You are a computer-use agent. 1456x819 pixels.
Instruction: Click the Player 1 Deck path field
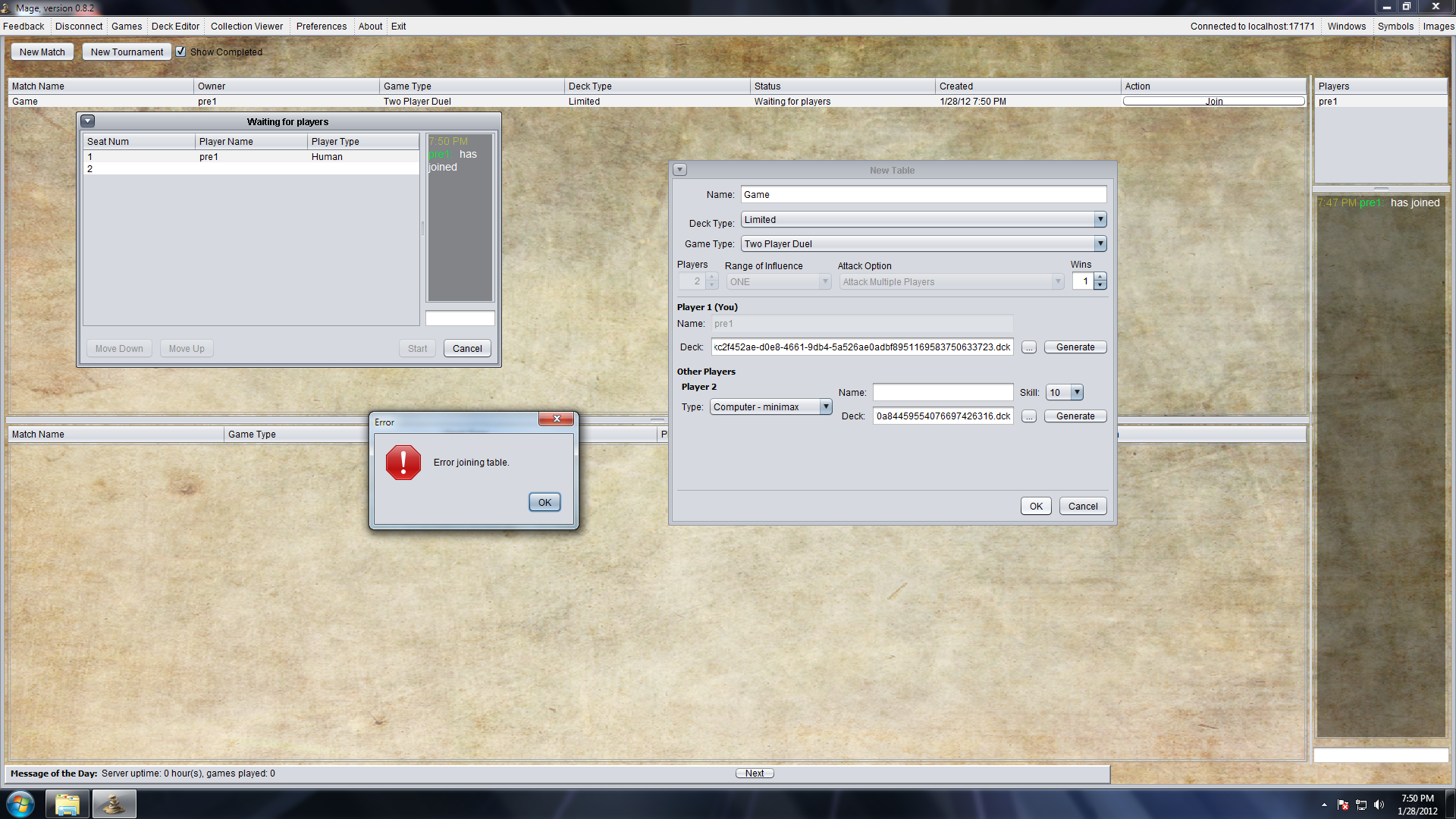pyautogui.click(x=862, y=347)
